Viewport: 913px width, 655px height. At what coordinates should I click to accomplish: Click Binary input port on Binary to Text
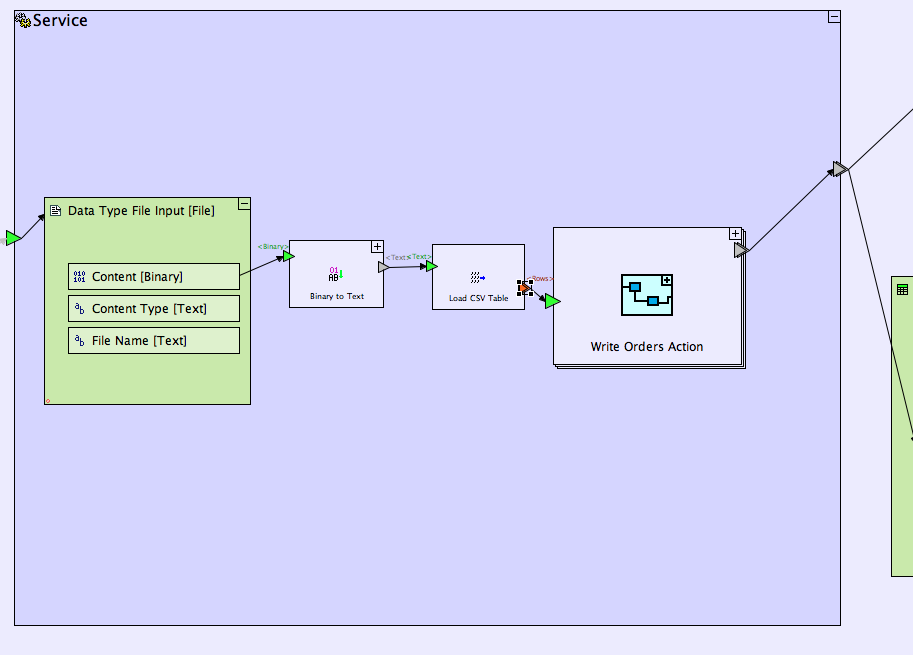(x=288, y=256)
